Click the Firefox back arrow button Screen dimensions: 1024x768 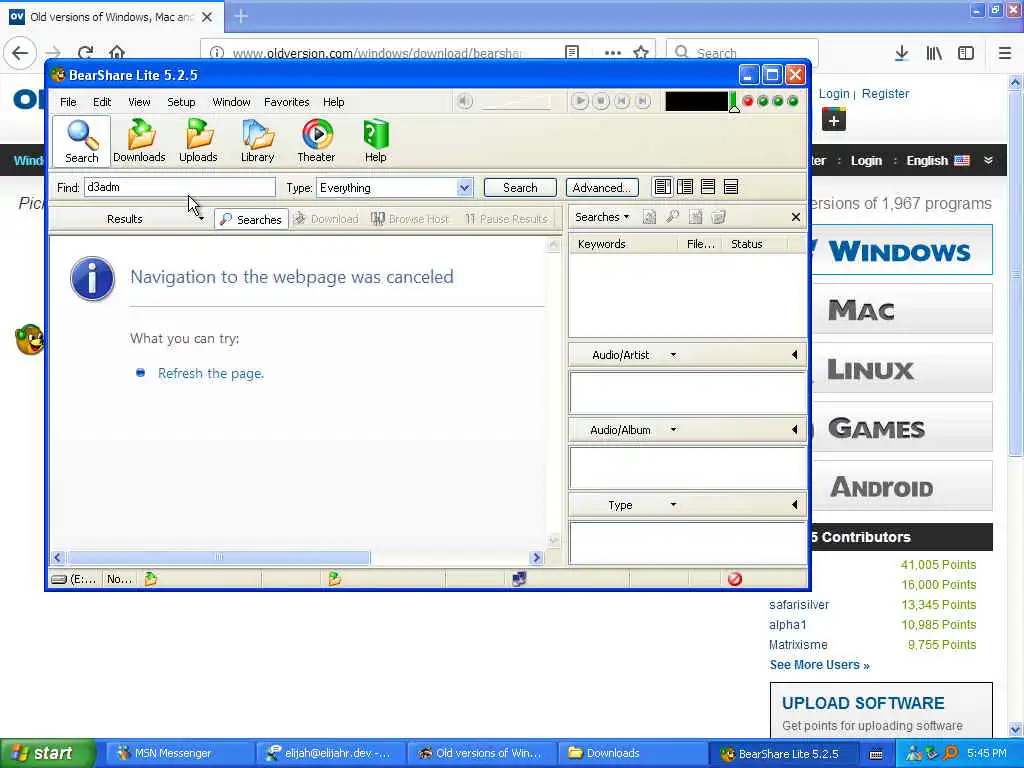pyautogui.click(x=20, y=53)
